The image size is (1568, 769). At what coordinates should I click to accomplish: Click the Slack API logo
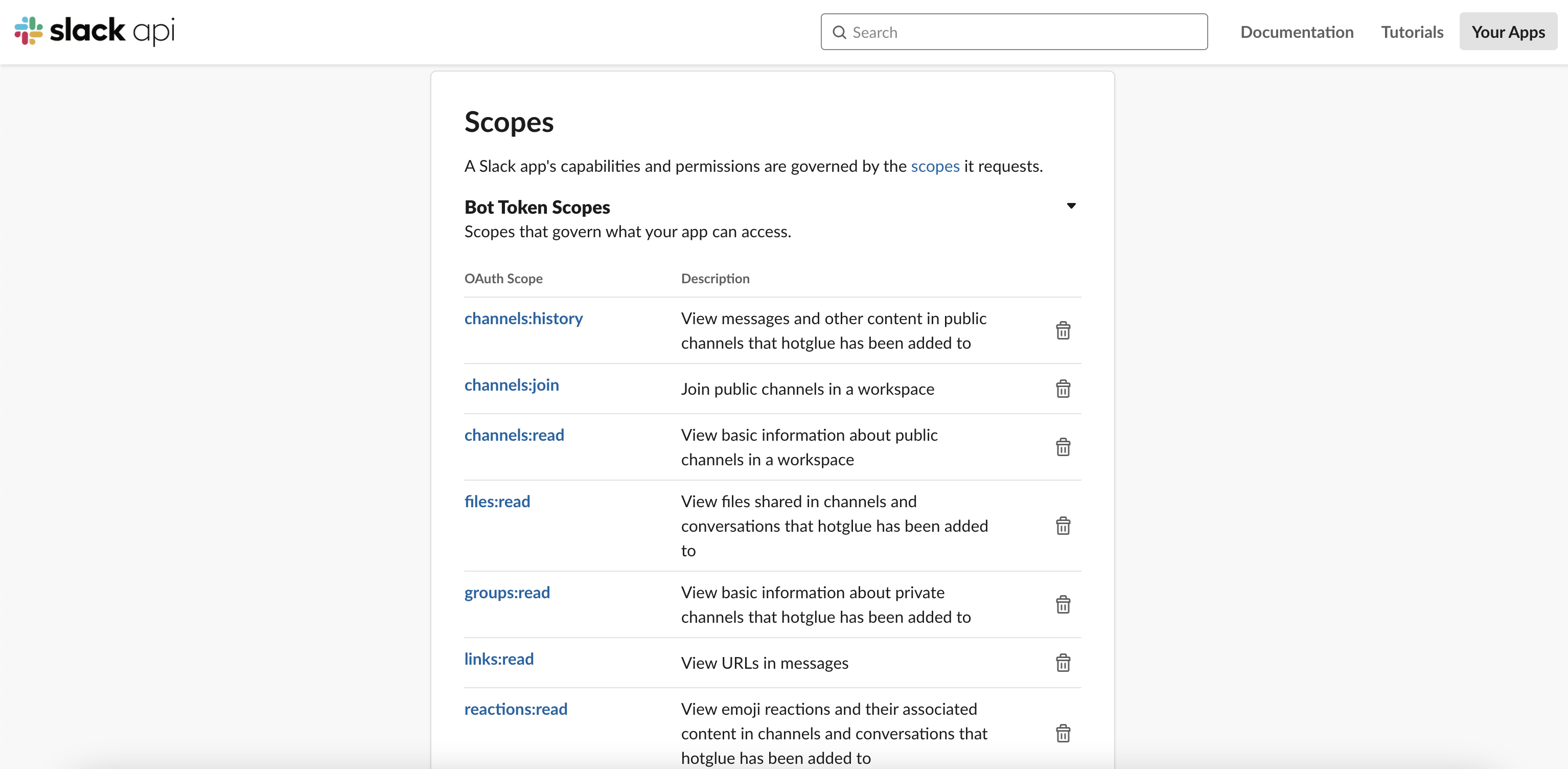[95, 31]
